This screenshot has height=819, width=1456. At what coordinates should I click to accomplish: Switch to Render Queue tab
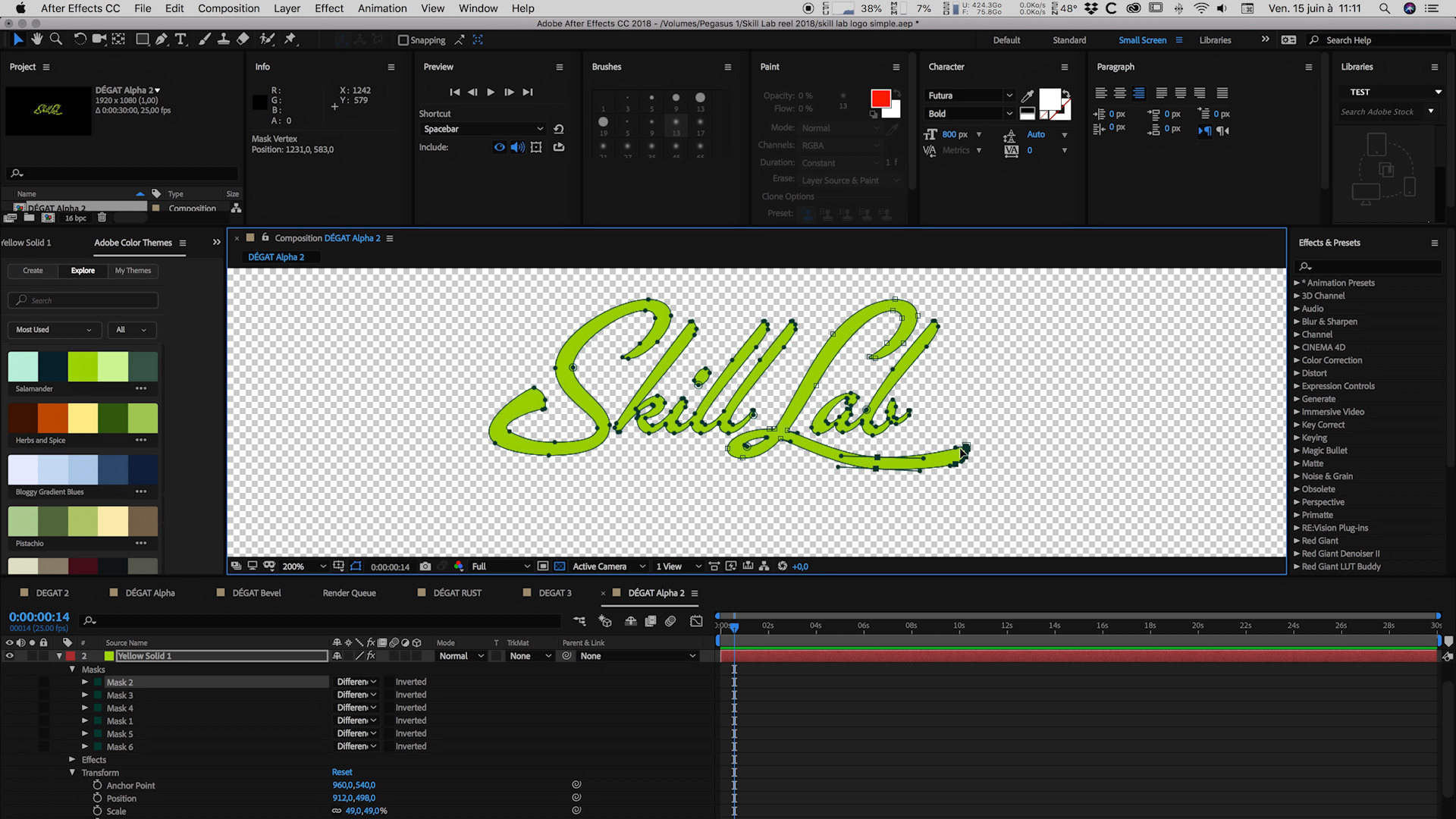click(349, 593)
